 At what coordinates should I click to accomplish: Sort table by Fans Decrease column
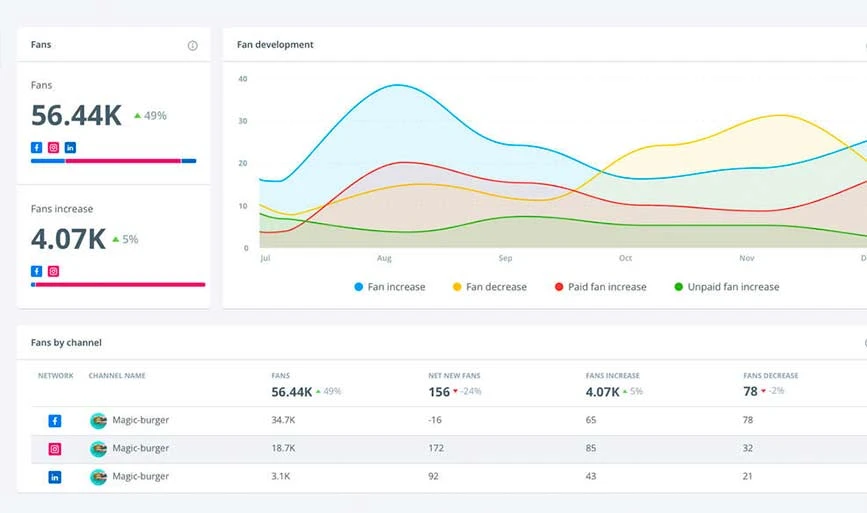click(770, 376)
